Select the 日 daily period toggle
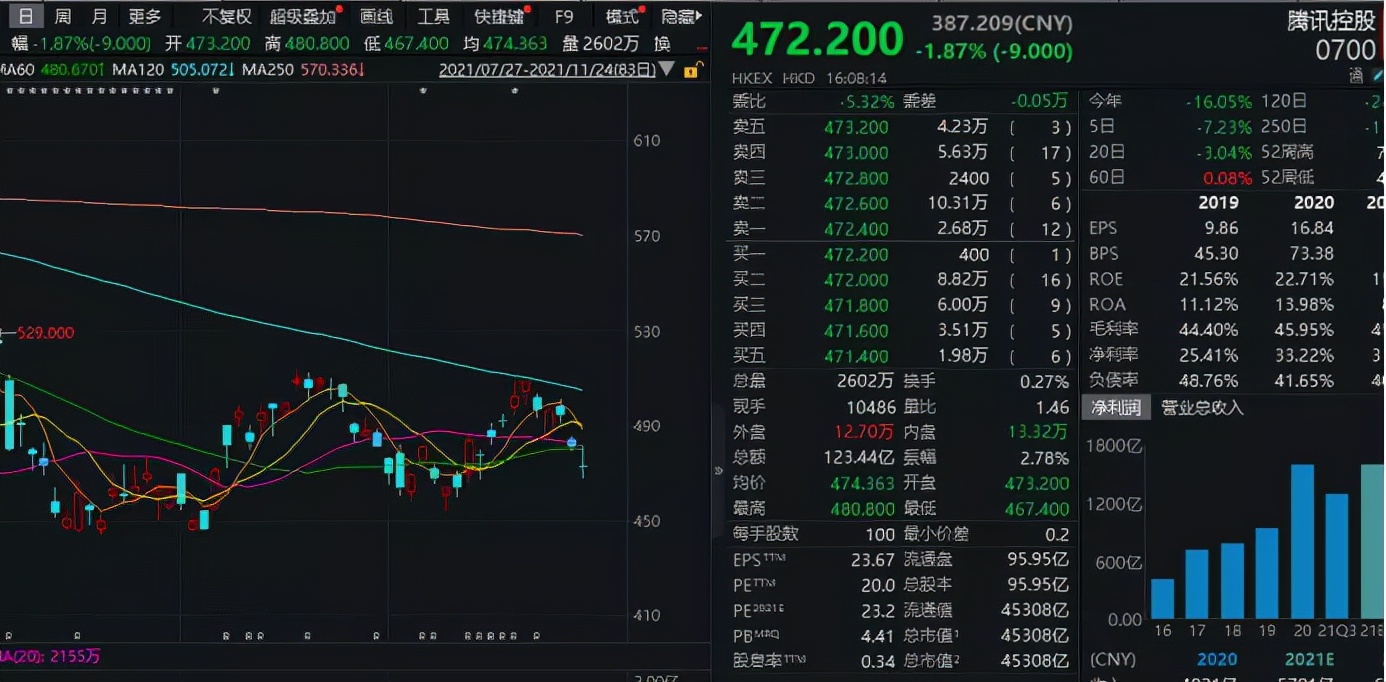 (27, 16)
